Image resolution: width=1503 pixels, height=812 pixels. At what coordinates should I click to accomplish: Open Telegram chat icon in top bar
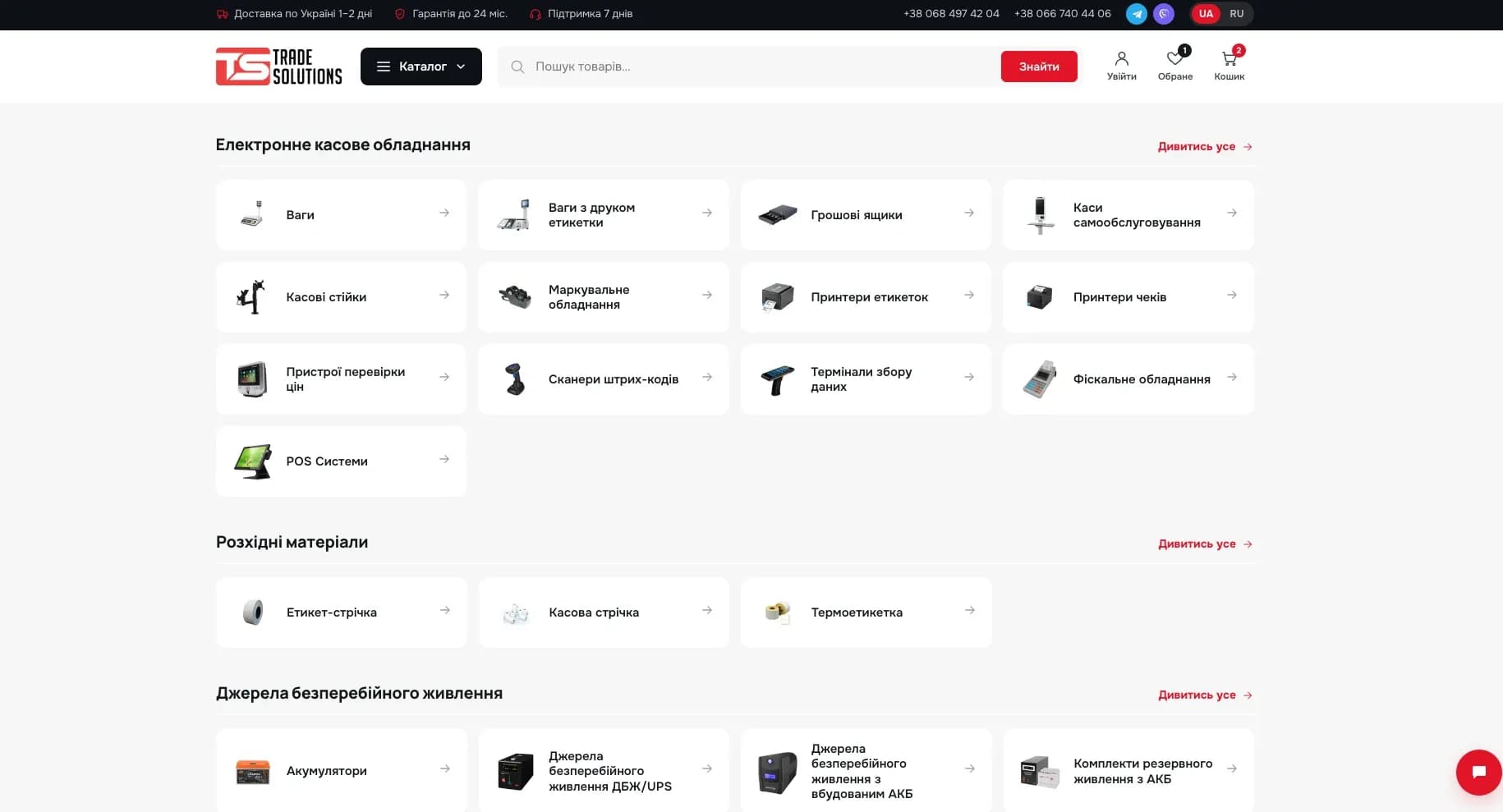1137,14
